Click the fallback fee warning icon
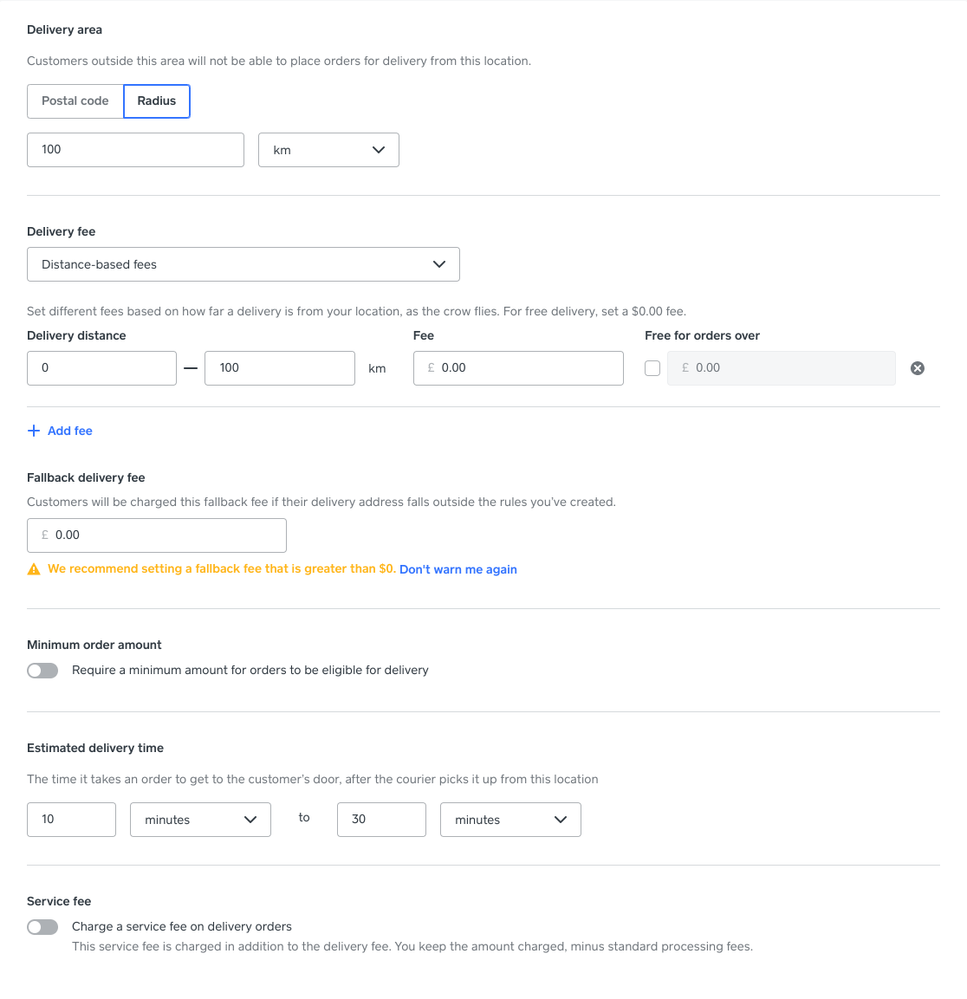967x999 pixels. click(34, 570)
